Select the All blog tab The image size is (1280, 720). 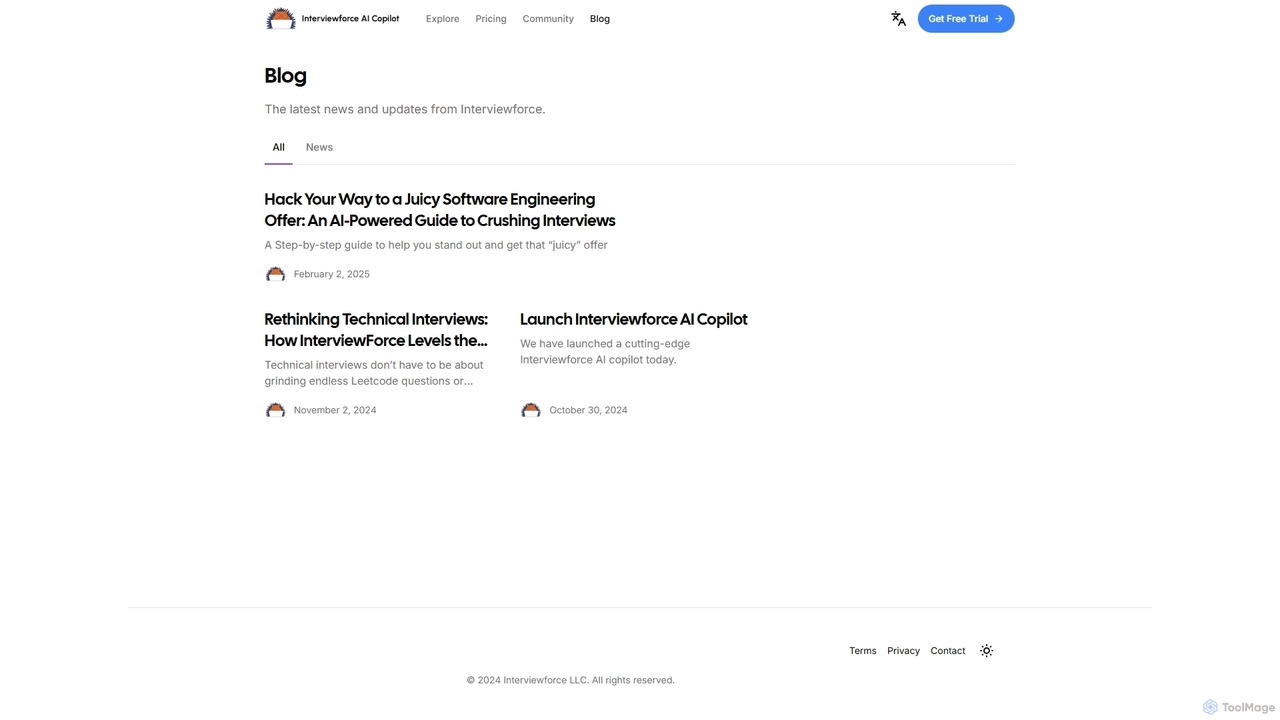278,147
